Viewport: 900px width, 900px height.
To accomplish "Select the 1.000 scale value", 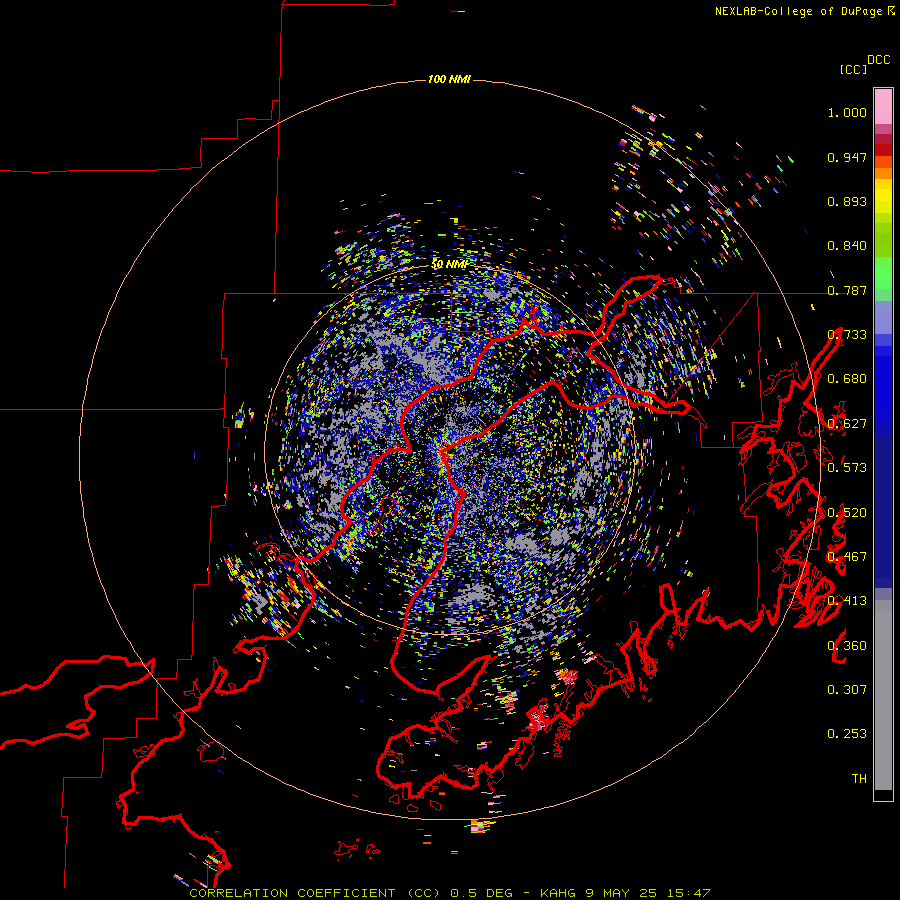I will point(847,112).
